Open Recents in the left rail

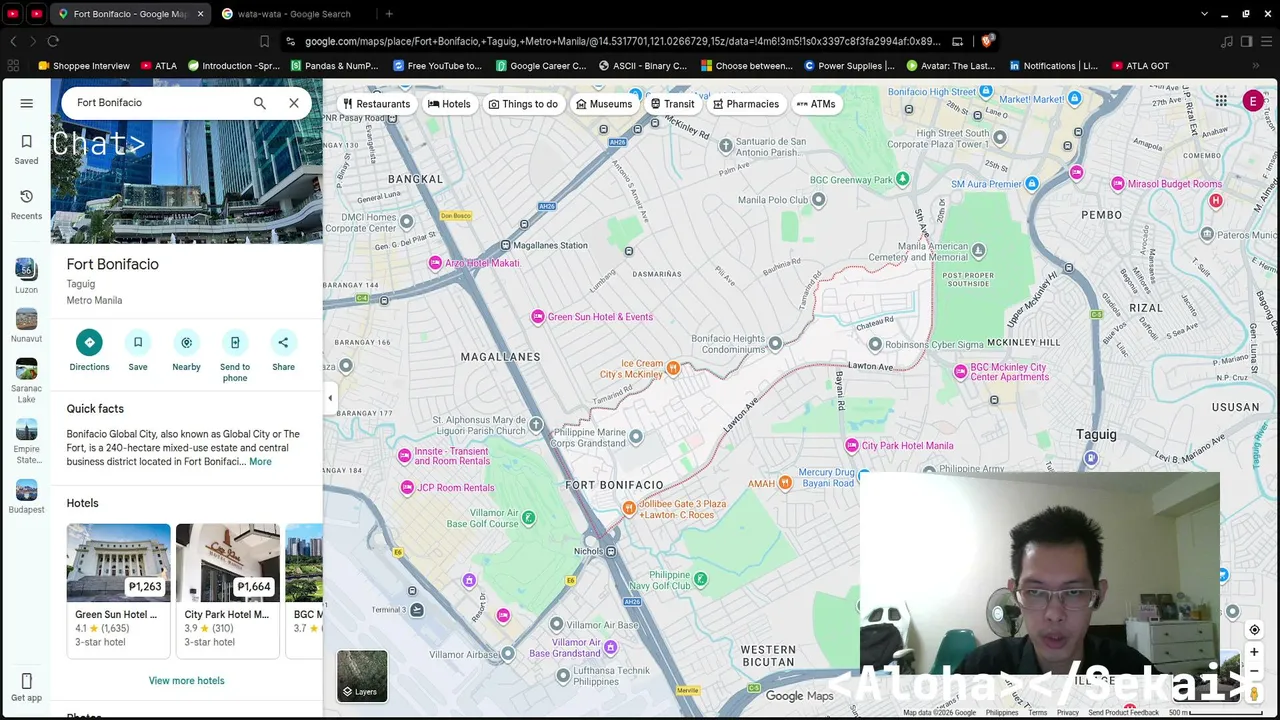[27, 204]
